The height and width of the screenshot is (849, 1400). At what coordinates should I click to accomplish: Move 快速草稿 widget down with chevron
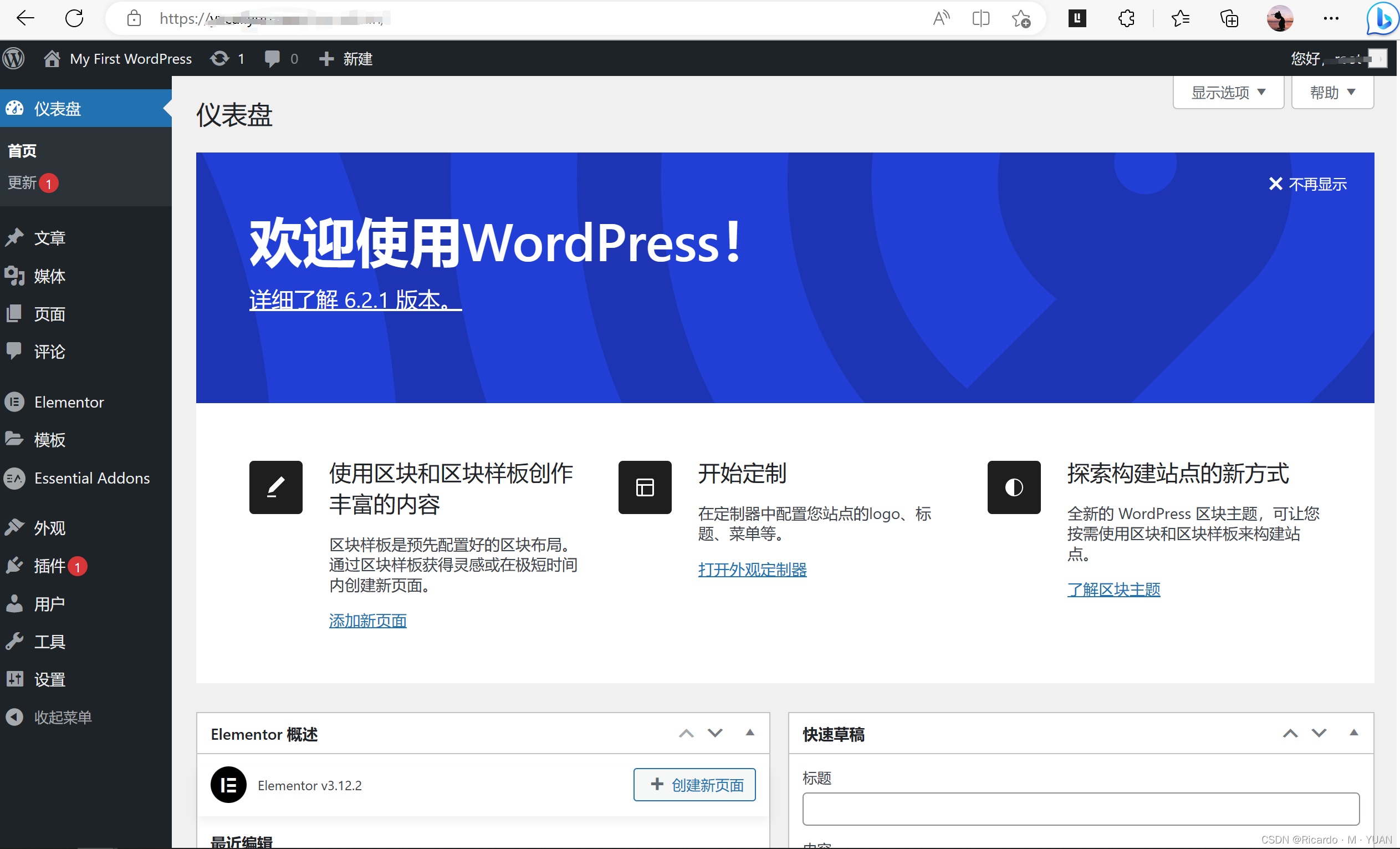[1319, 733]
